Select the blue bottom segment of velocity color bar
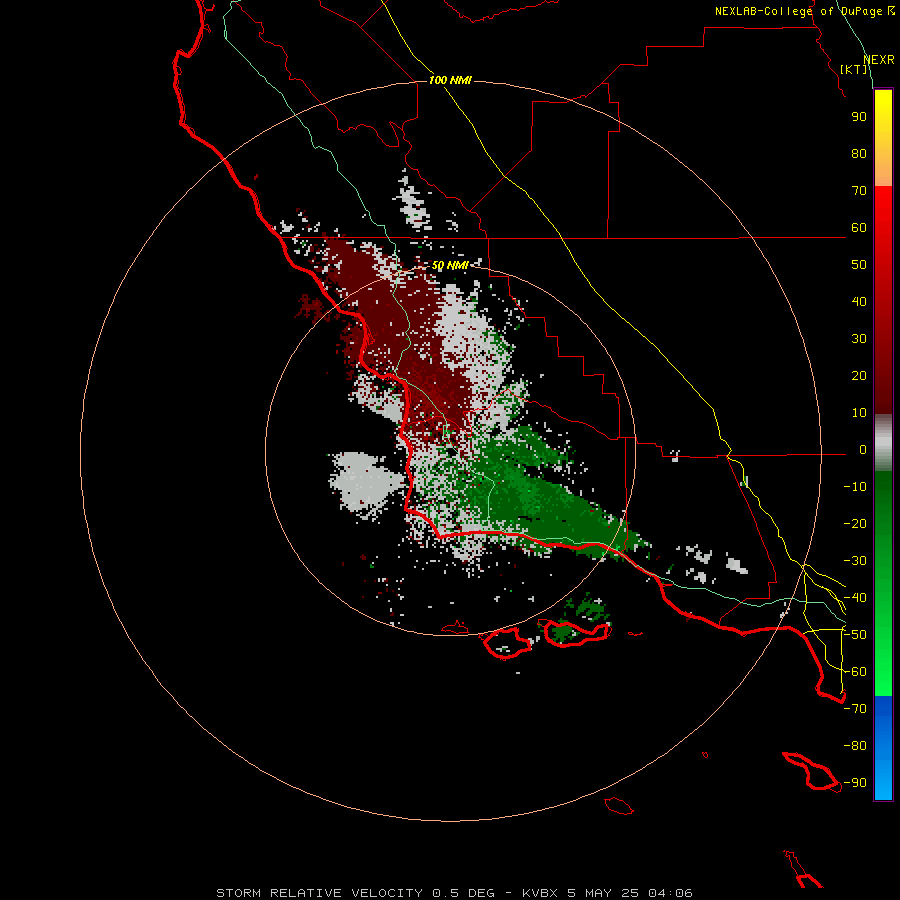The image size is (900, 900). coord(883,748)
